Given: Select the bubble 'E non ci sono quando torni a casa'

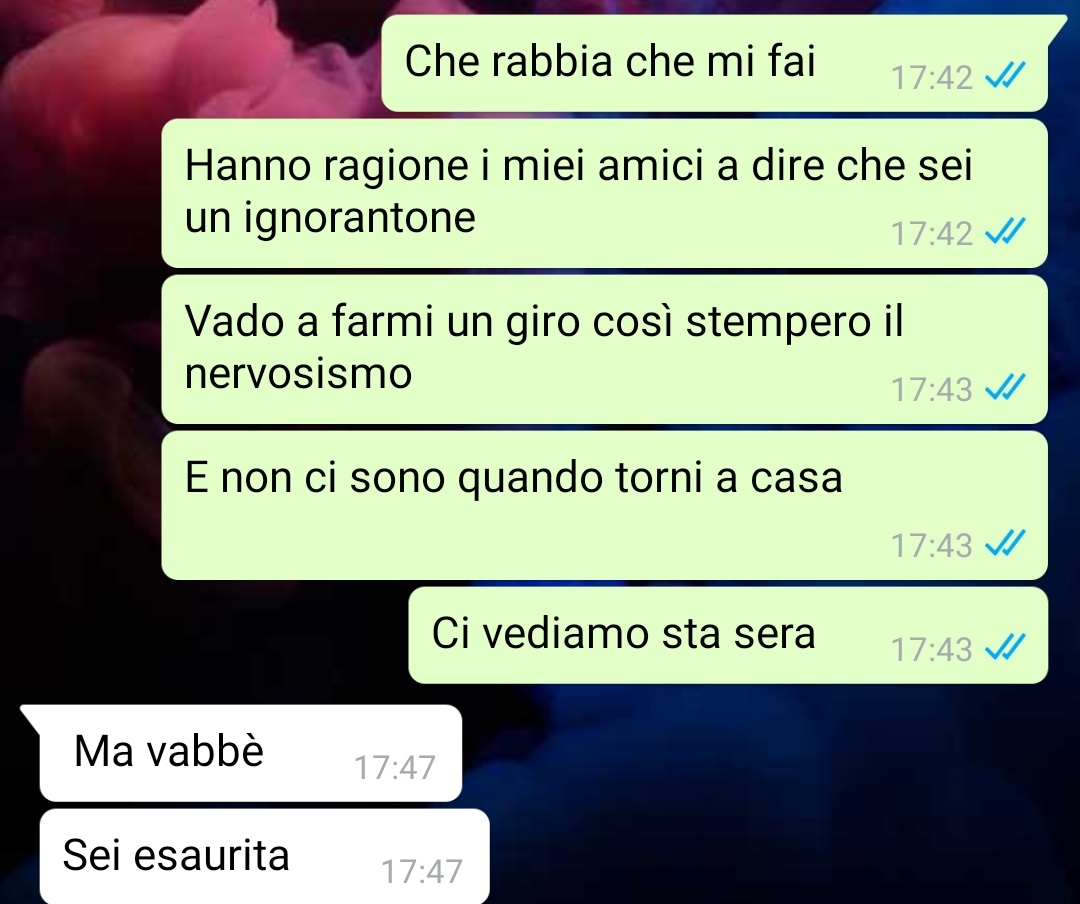Looking at the screenshot, I should click(x=604, y=505).
